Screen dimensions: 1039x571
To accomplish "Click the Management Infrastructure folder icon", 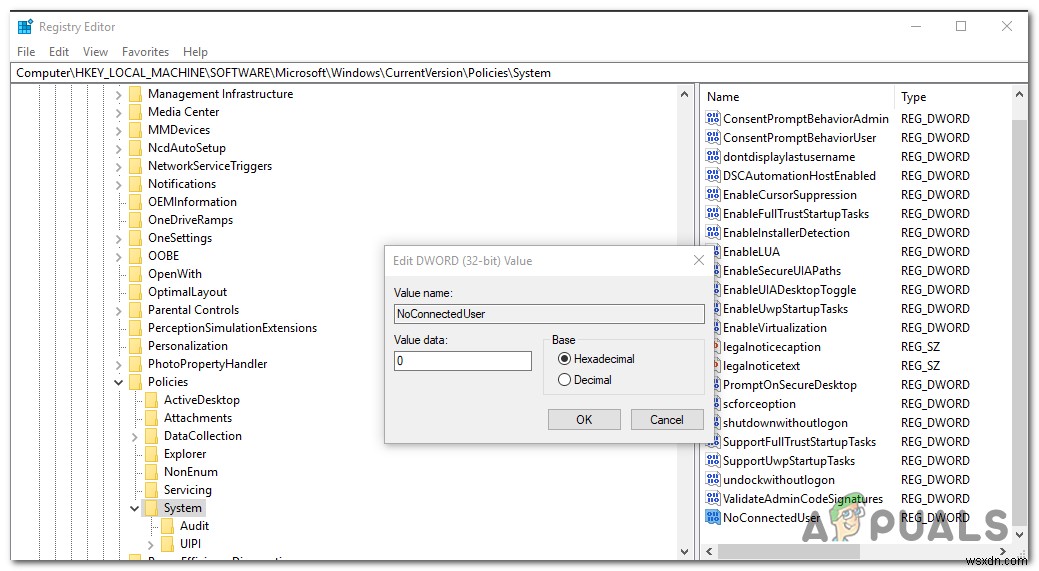I will 136,94.
